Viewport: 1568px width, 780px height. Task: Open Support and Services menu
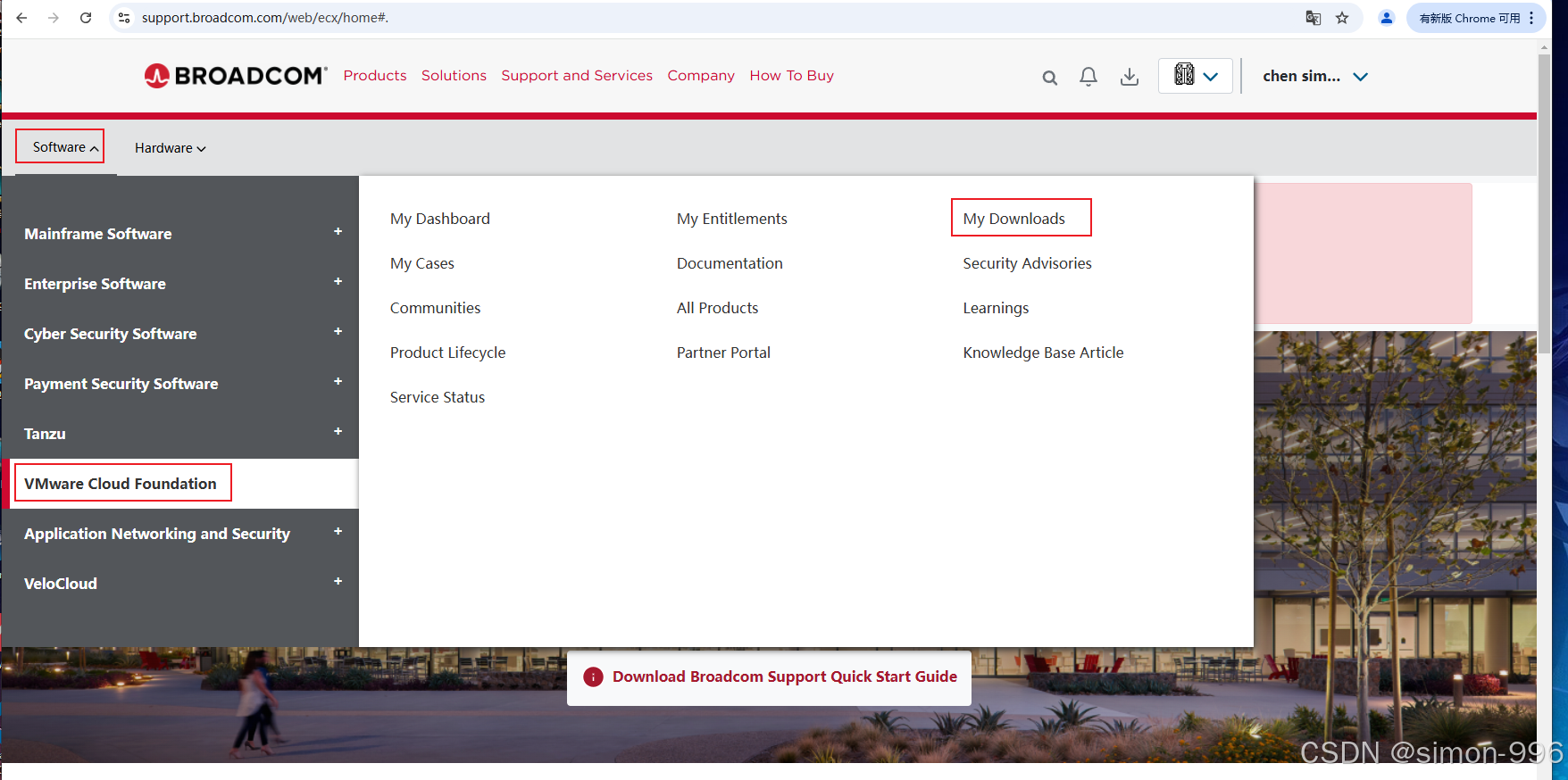click(x=577, y=76)
